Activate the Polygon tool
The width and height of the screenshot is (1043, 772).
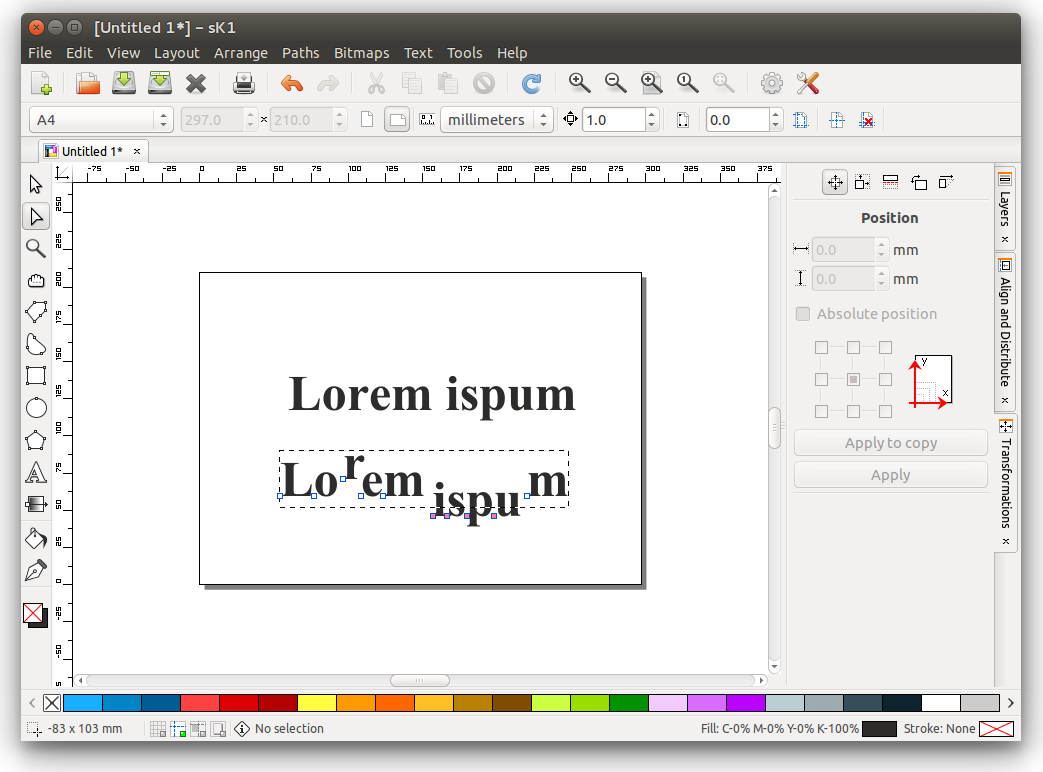click(x=36, y=440)
